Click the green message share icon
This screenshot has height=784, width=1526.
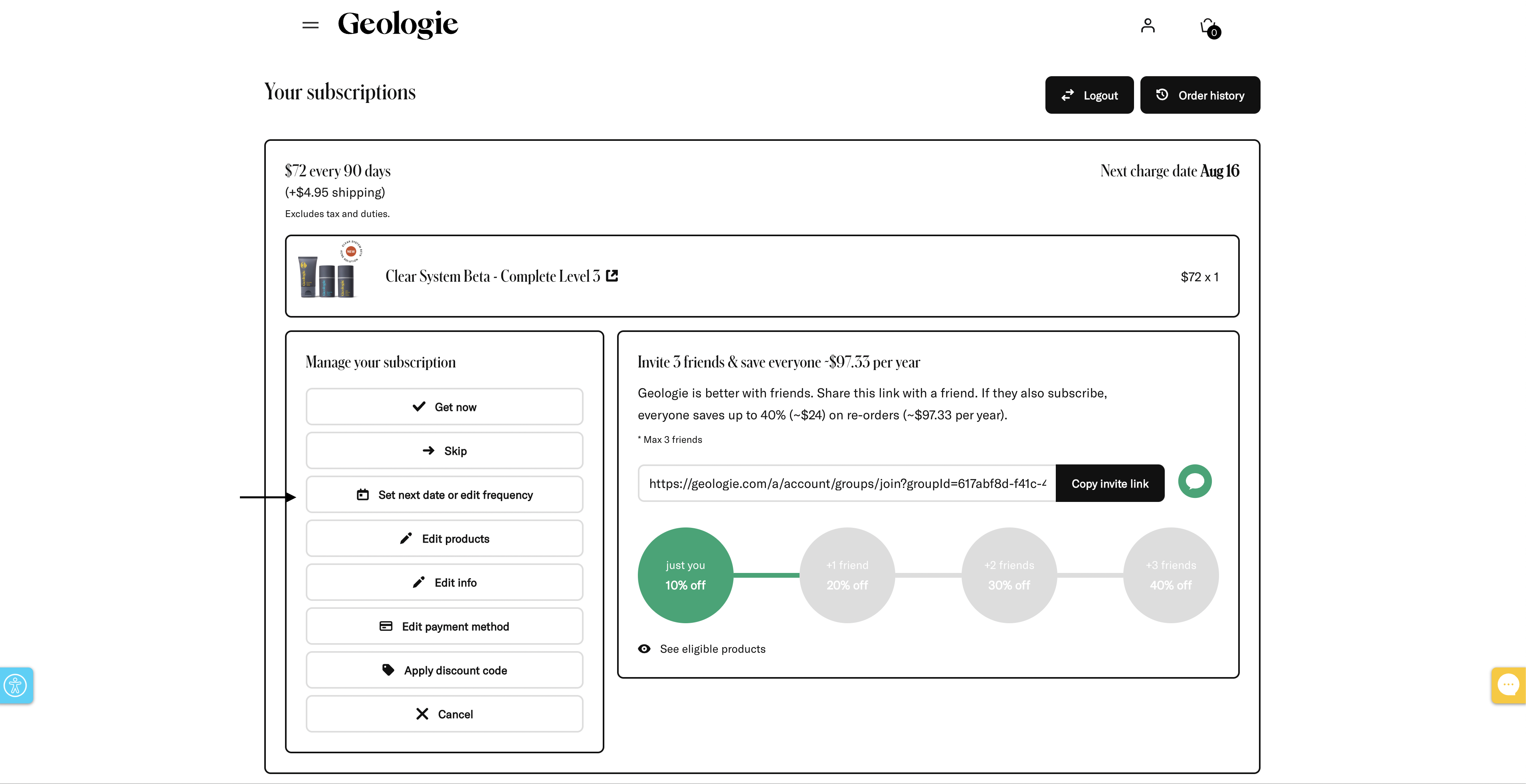1194,481
